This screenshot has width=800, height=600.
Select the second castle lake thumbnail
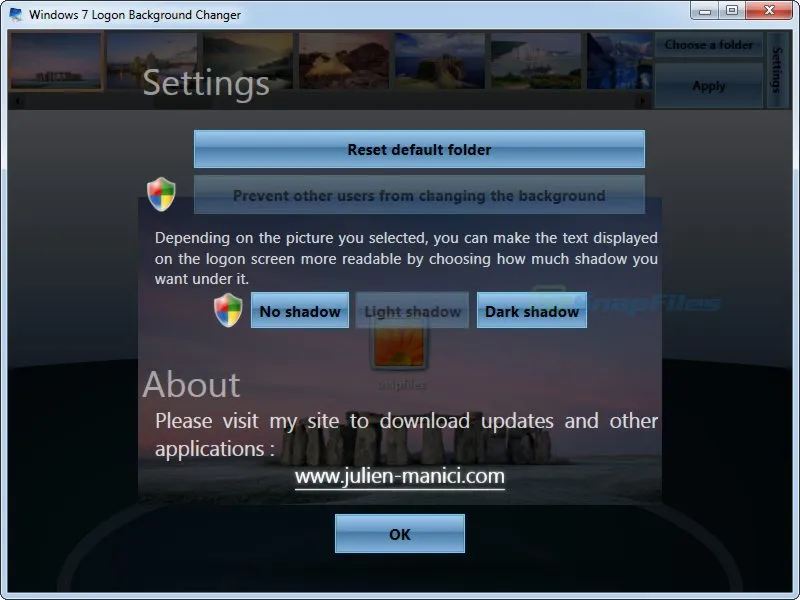pos(152,61)
